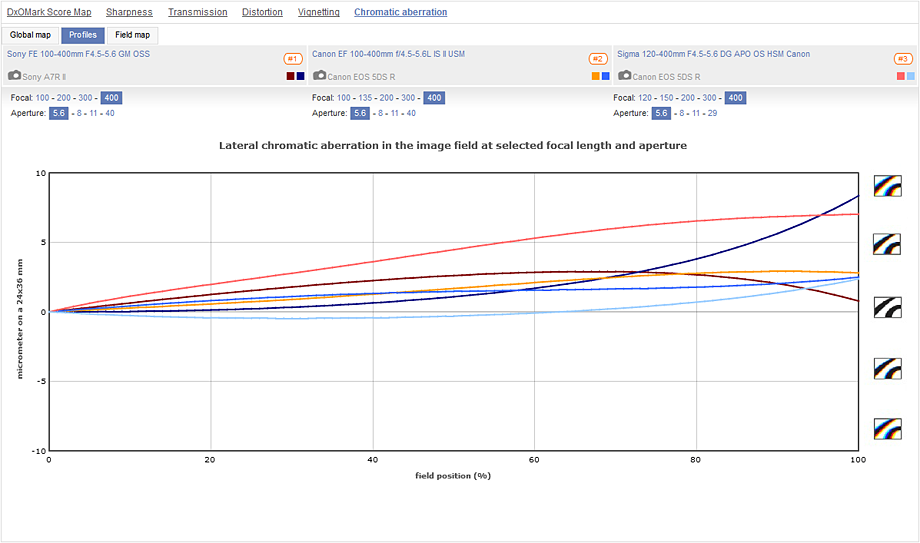The image size is (920, 543).
Task: Click the Sony A7R II camera name
Action: (x=45, y=77)
